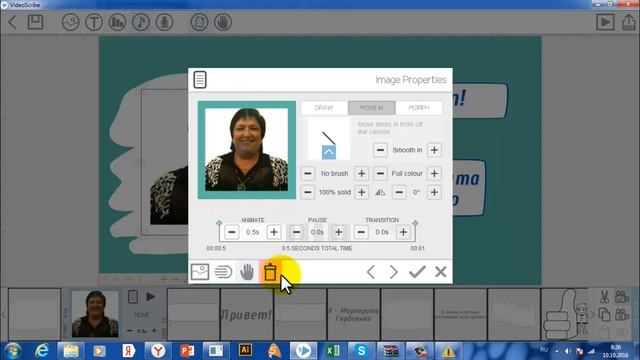Select the portrait thumbnail in the timeline
Screen dimensions: 640x360
(95, 313)
